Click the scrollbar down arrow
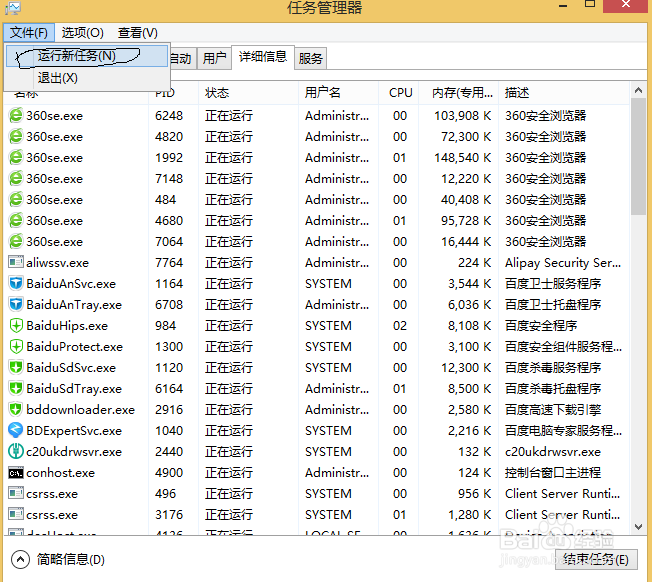The image size is (652, 582). (639, 527)
